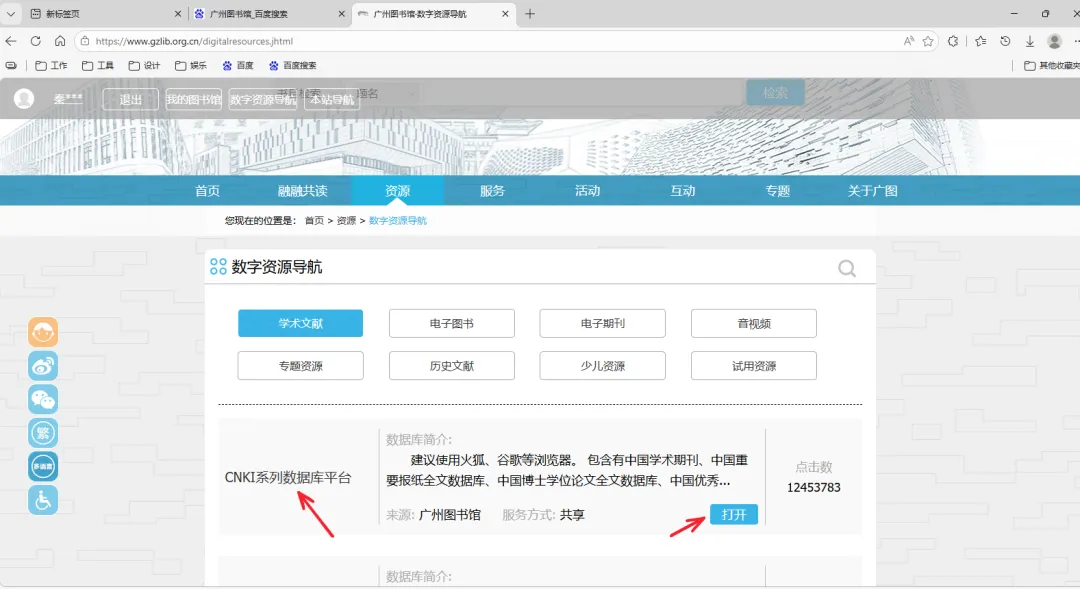
Task: Switch to the 新标签页 tab
Action: 103,14
